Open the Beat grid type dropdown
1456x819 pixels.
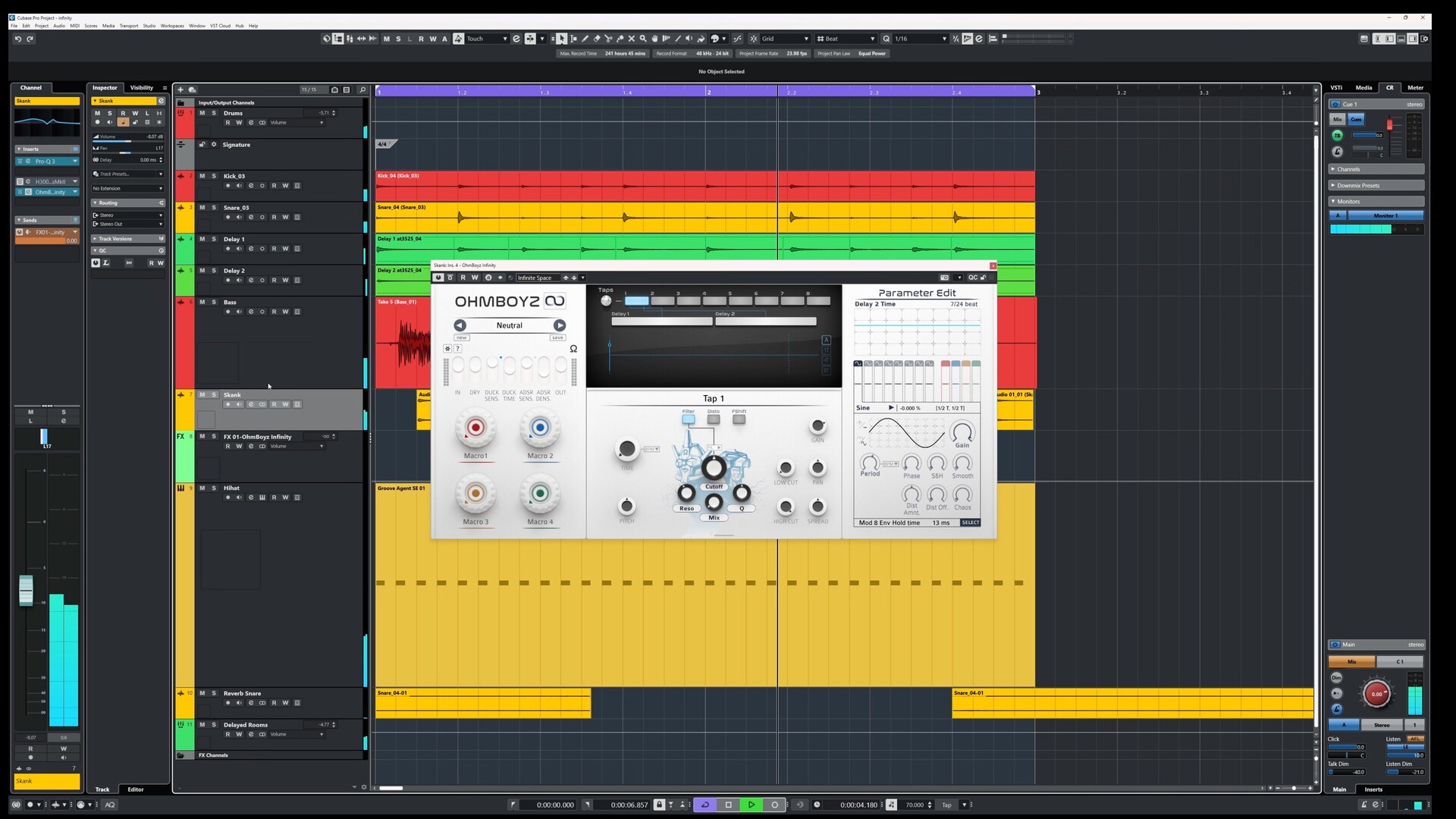(846, 39)
